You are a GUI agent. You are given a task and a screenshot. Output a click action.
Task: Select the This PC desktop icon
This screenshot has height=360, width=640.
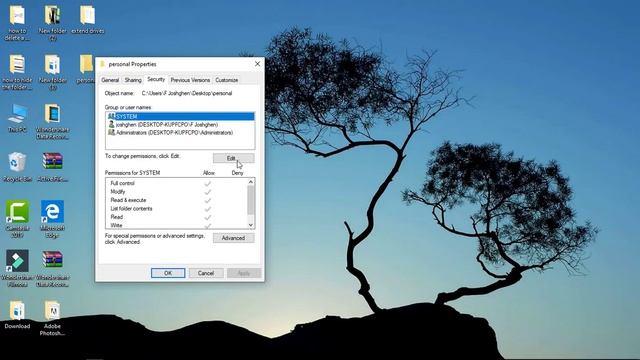pyautogui.click(x=17, y=118)
